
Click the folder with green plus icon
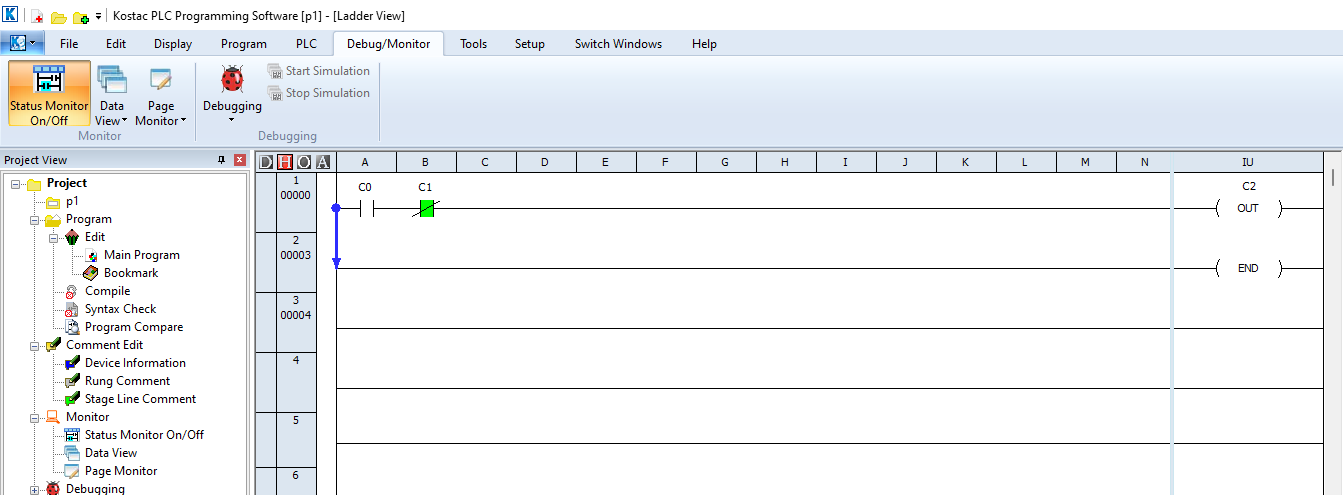pos(80,16)
